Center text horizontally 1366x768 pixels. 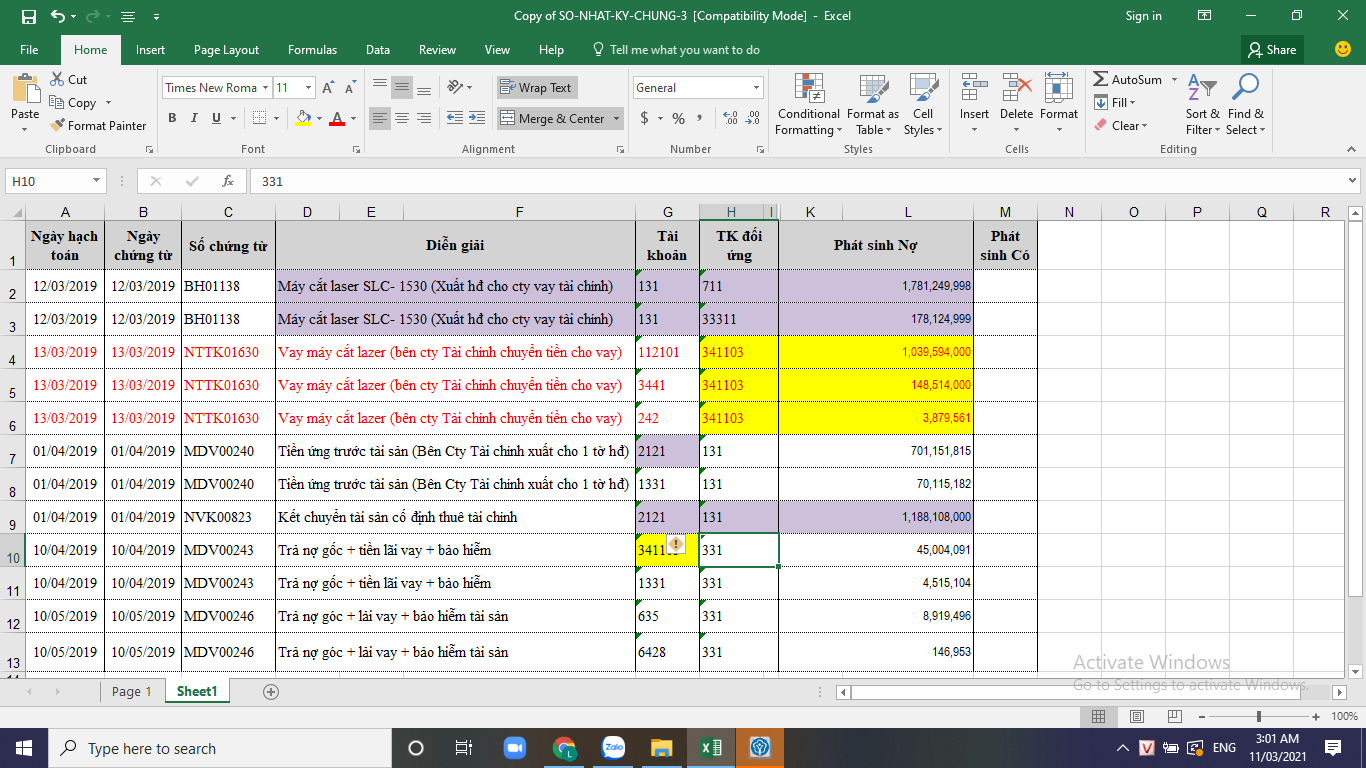point(402,118)
